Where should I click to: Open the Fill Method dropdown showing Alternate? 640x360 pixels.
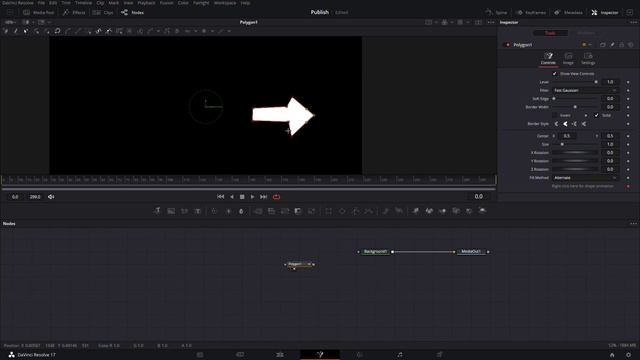(x=585, y=178)
